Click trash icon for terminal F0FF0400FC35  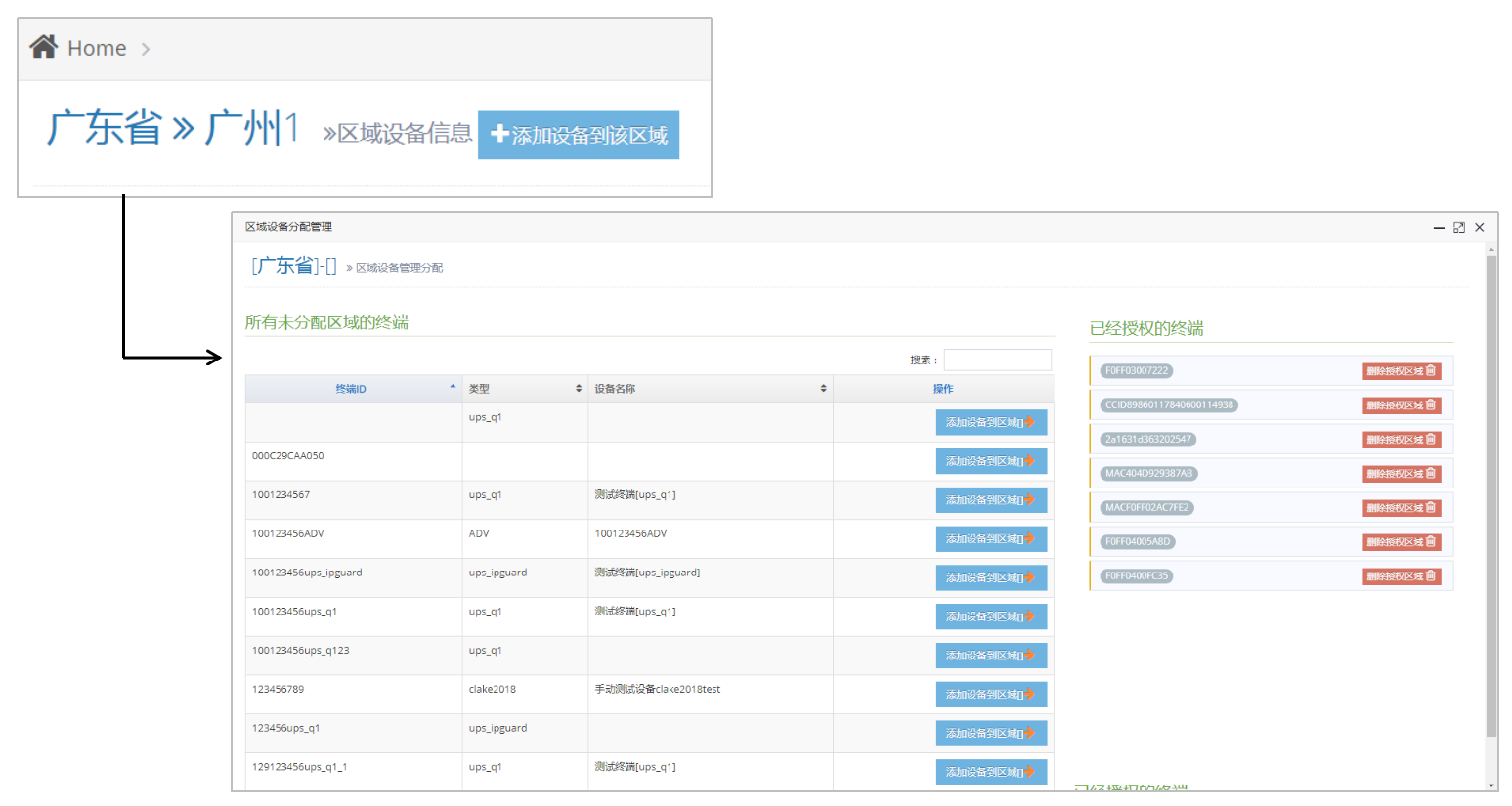pos(1431,576)
